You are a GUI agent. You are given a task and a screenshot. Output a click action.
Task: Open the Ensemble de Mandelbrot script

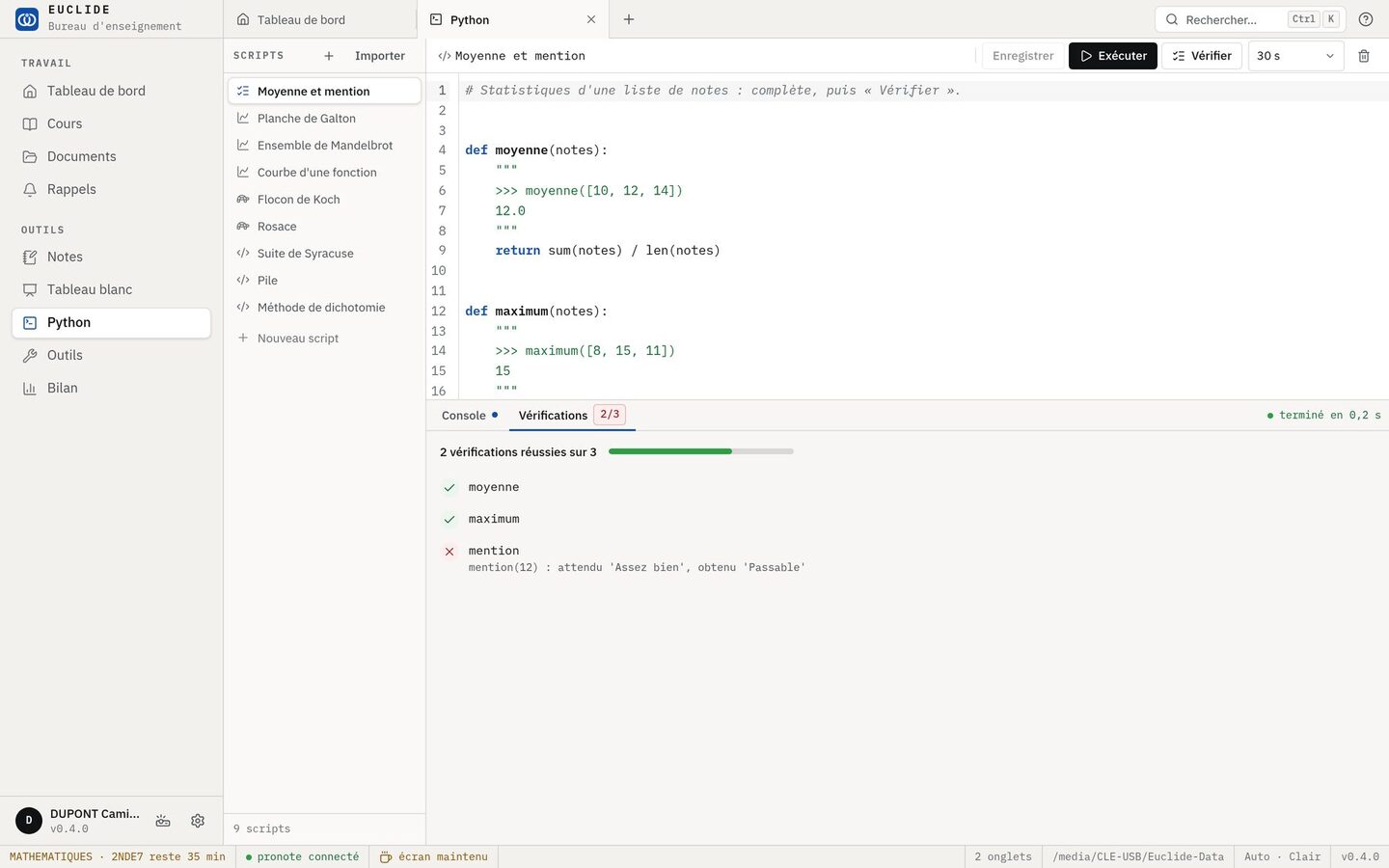[324, 146]
